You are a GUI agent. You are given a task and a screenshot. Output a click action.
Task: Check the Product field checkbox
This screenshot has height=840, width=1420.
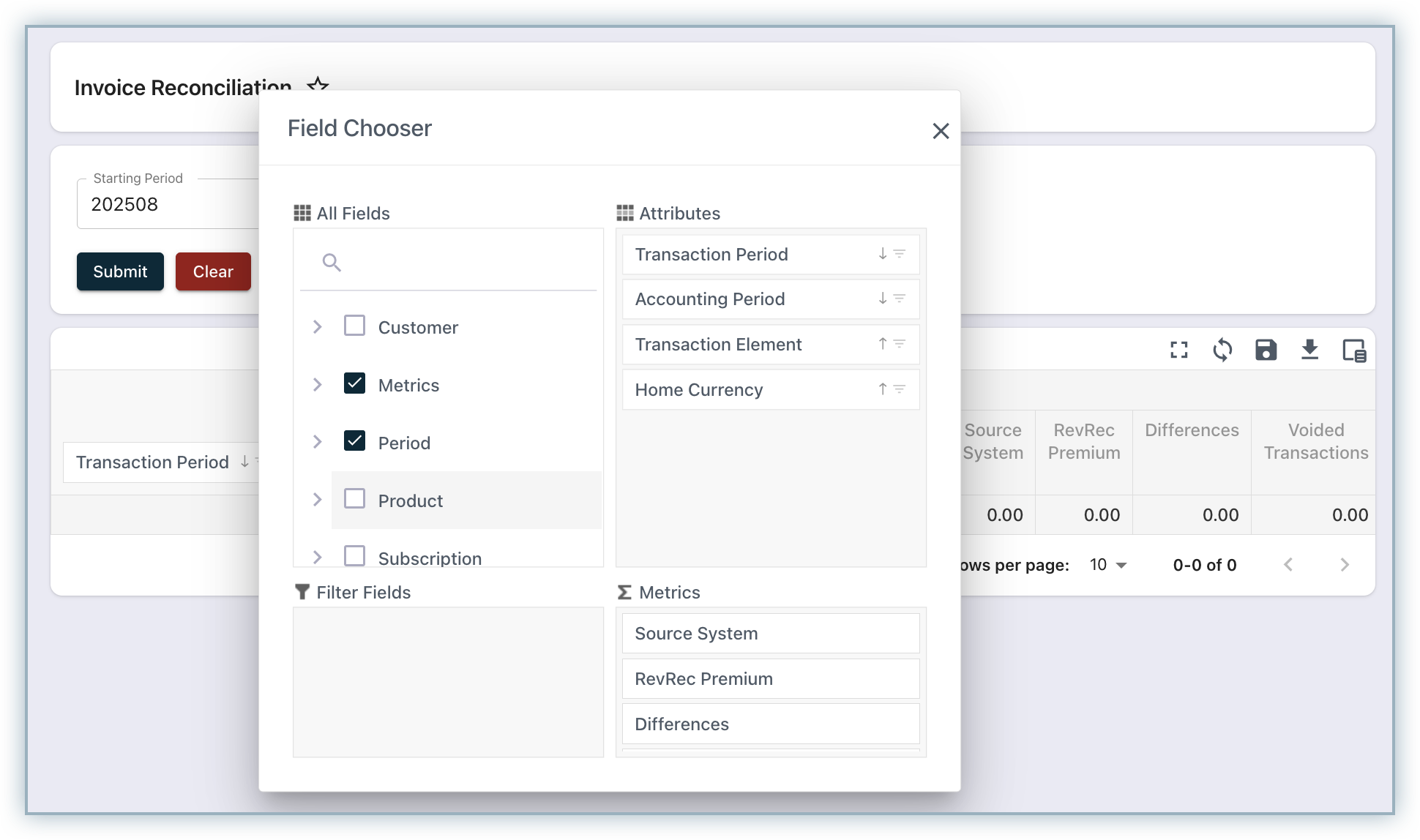click(355, 499)
